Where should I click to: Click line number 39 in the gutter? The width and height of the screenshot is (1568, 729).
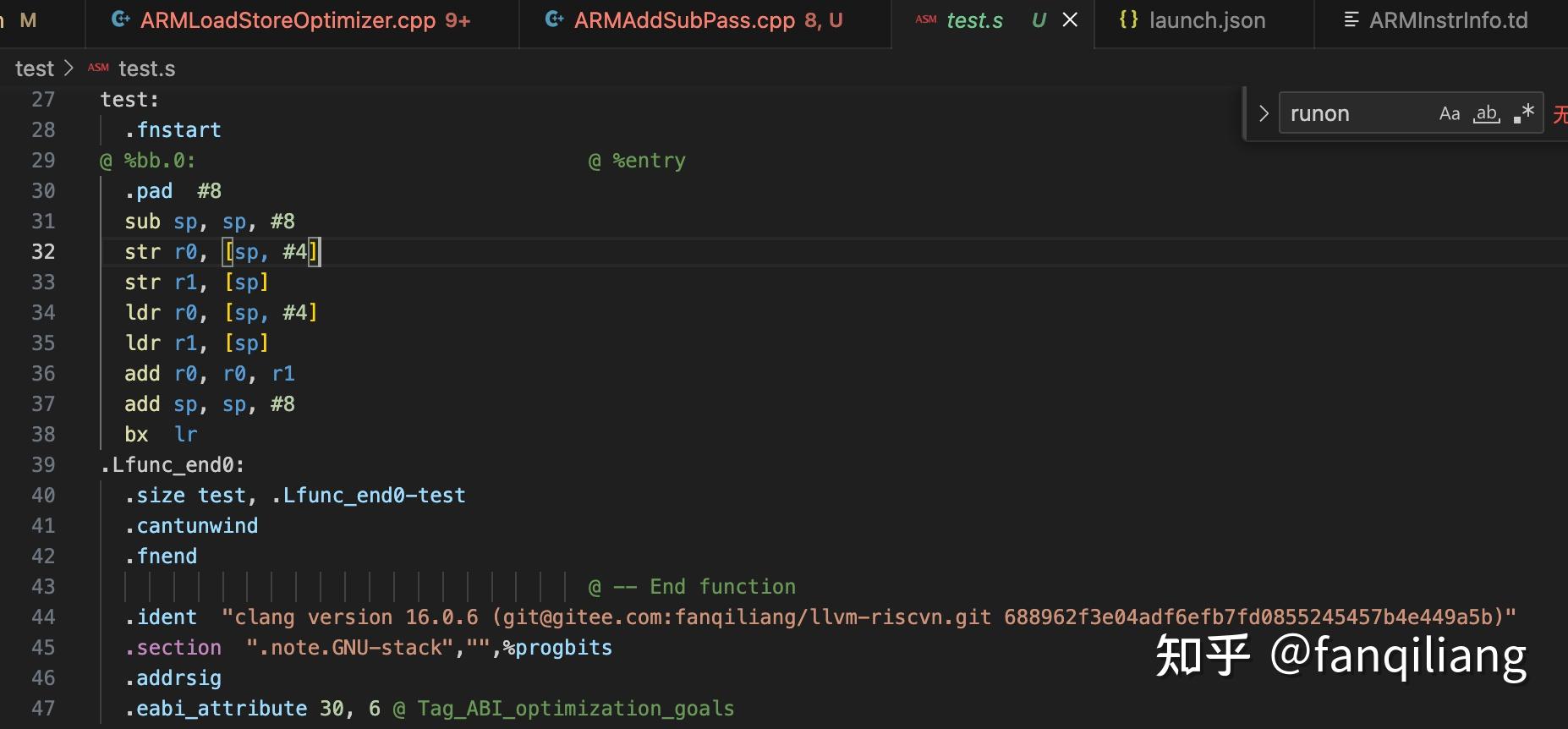pyautogui.click(x=43, y=465)
